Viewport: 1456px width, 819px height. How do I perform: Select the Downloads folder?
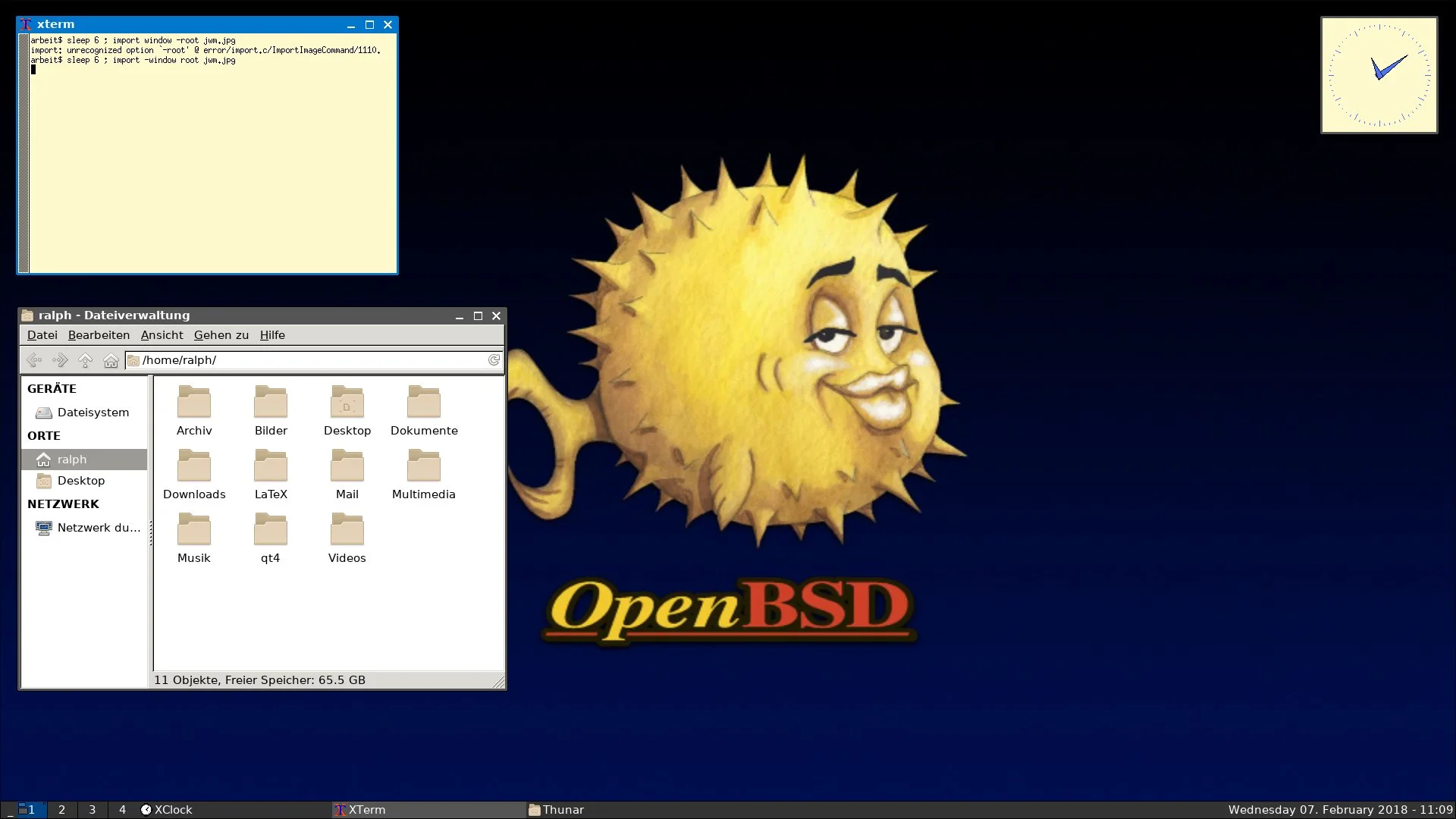194,475
